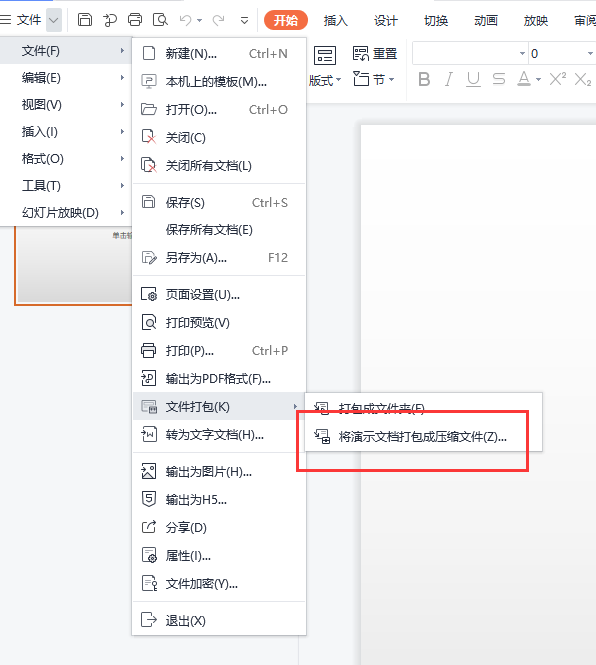The width and height of the screenshot is (596, 665).
Task: Select the slide thumbnail in left panel
Action: pos(73,265)
